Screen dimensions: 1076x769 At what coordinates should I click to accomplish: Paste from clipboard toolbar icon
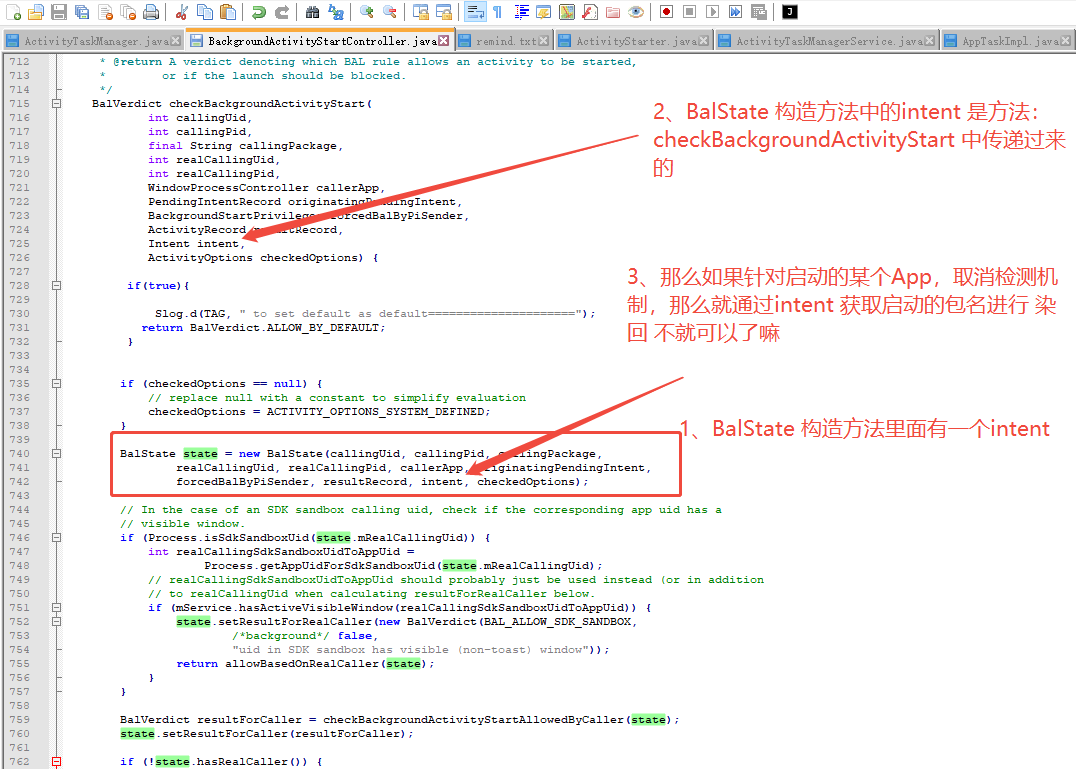[228, 12]
